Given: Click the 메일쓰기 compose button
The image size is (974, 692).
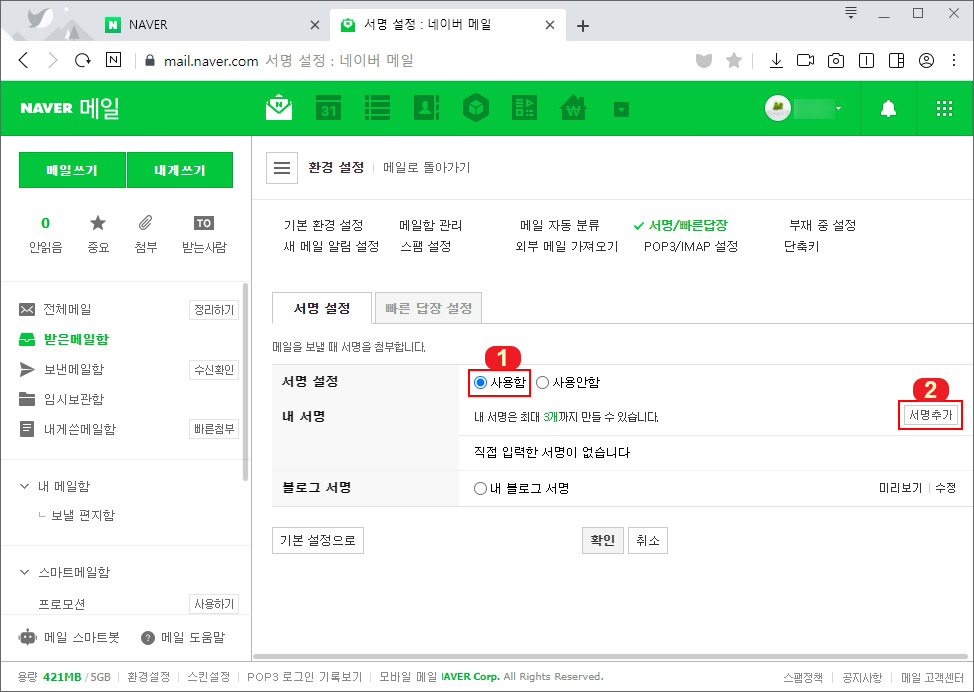Looking at the screenshot, I should coord(72,169).
